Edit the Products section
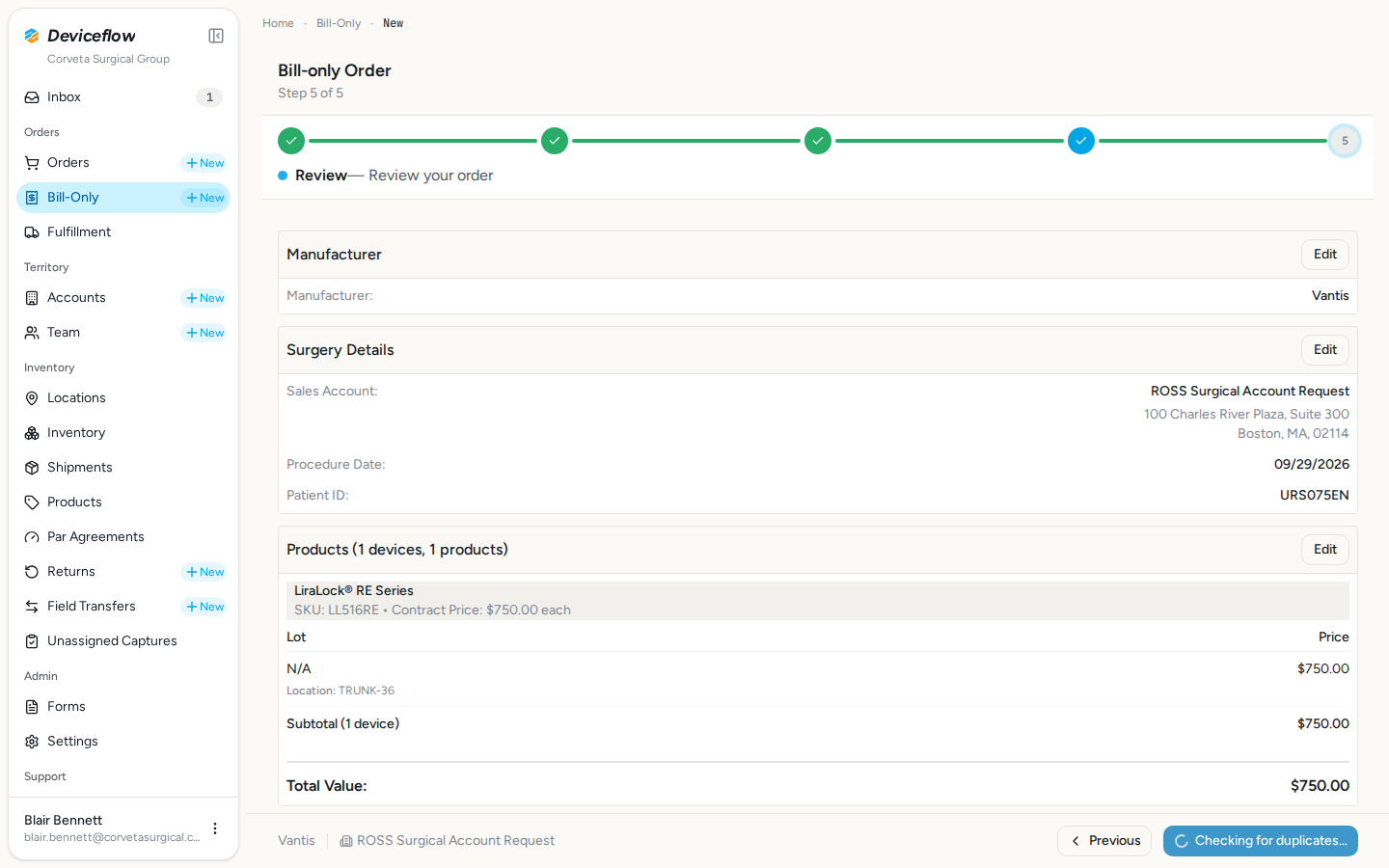1389x868 pixels. click(x=1325, y=550)
